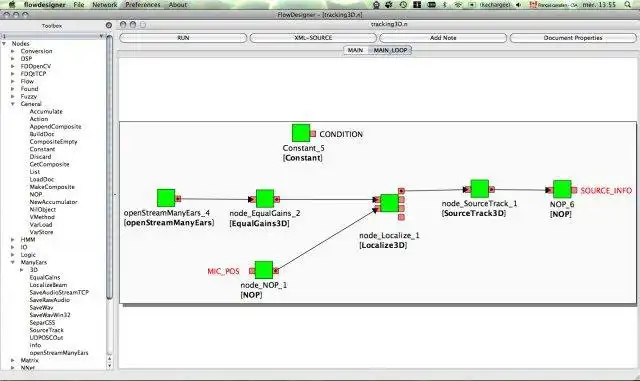Open the Network menu

point(104,4)
